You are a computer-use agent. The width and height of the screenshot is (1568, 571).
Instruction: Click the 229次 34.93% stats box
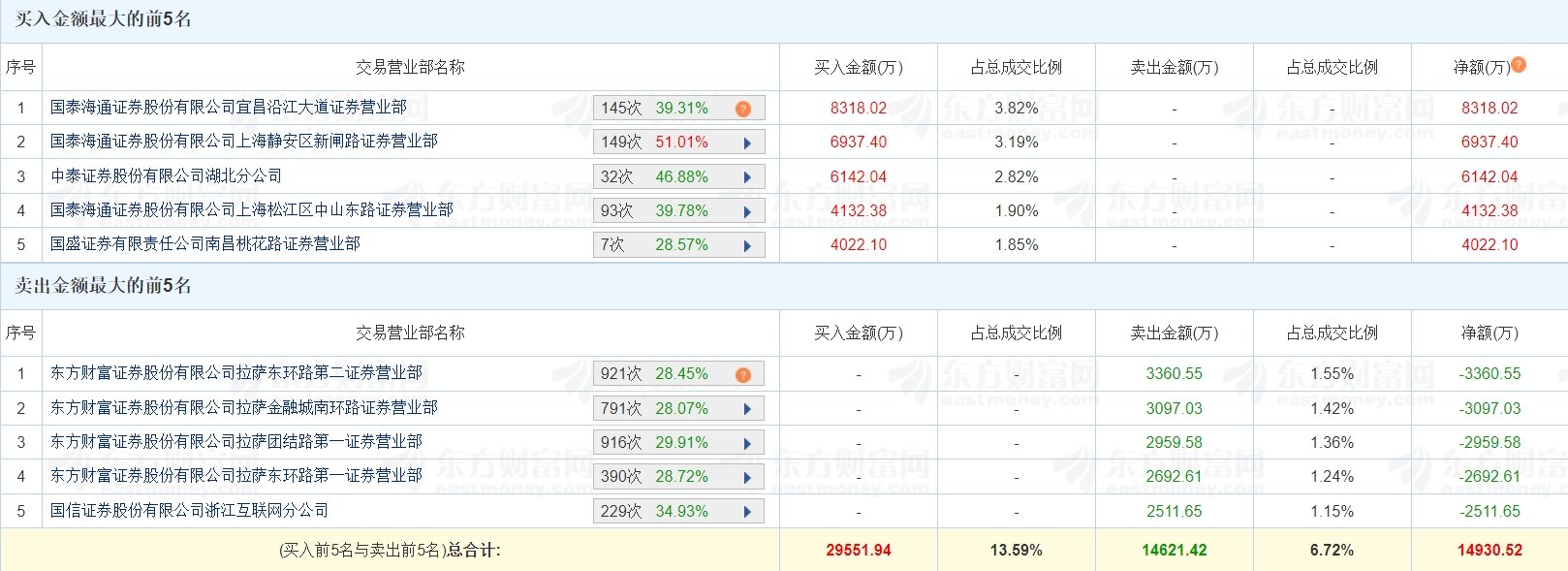[x=679, y=511]
